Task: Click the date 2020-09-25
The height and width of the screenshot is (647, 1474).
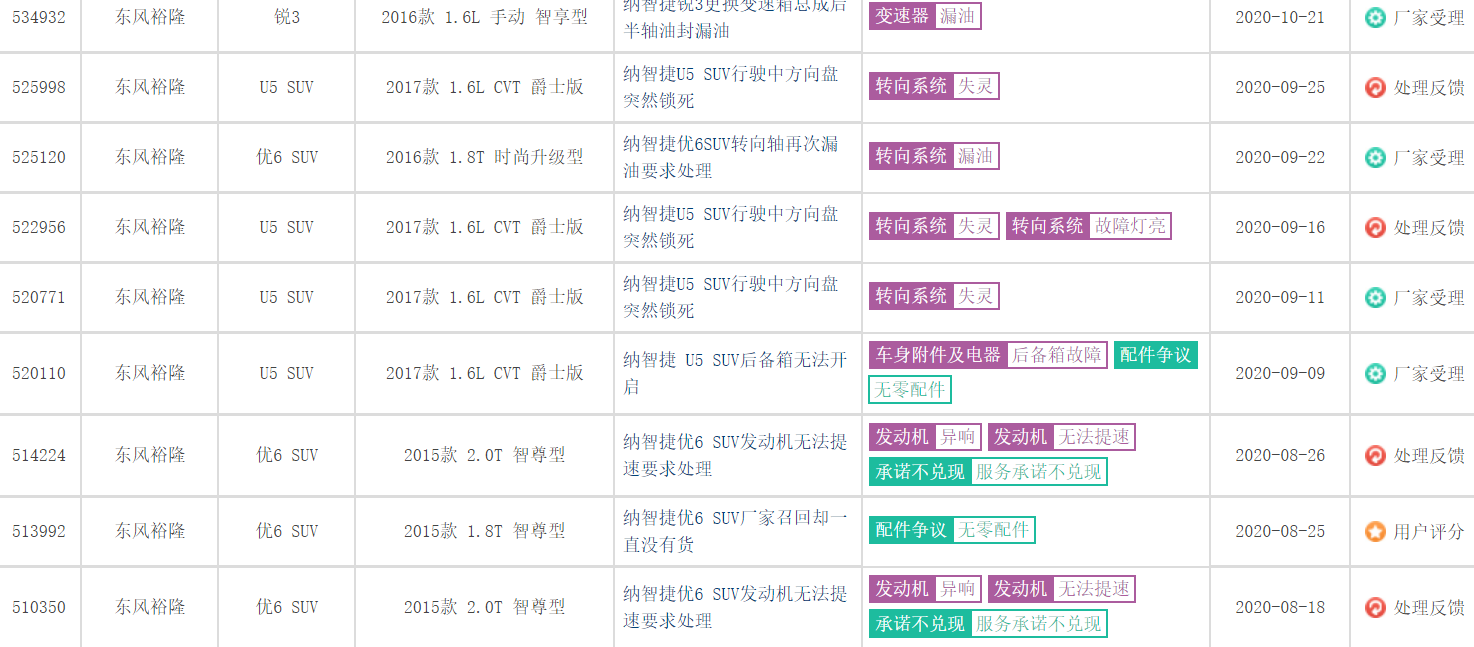Action: coord(1279,88)
